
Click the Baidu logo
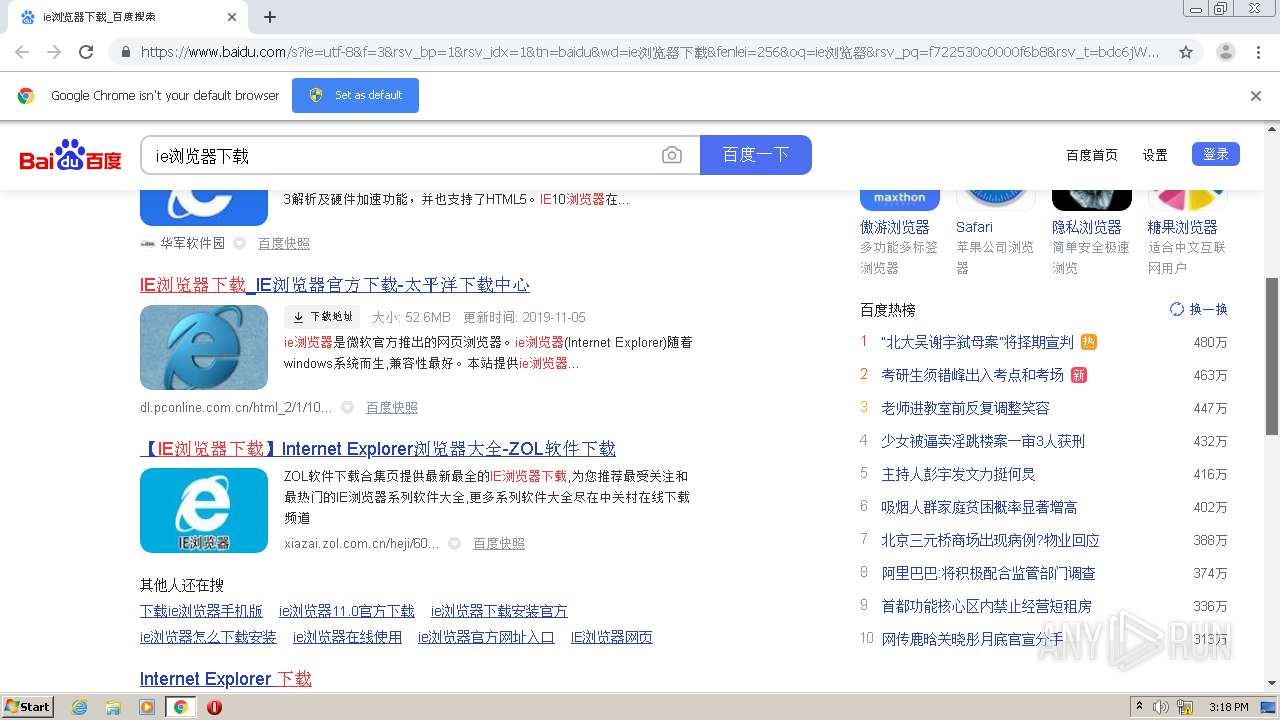[71, 155]
